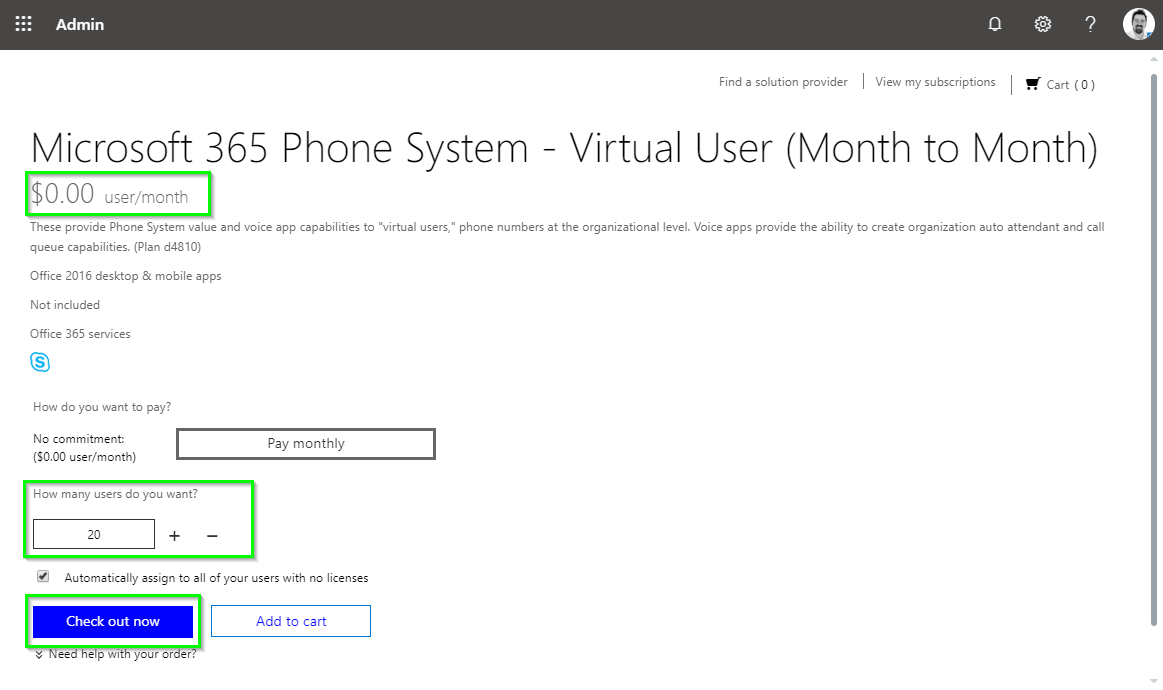Click the Add to cart button
This screenshot has height=690, width=1163.
coord(290,621)
